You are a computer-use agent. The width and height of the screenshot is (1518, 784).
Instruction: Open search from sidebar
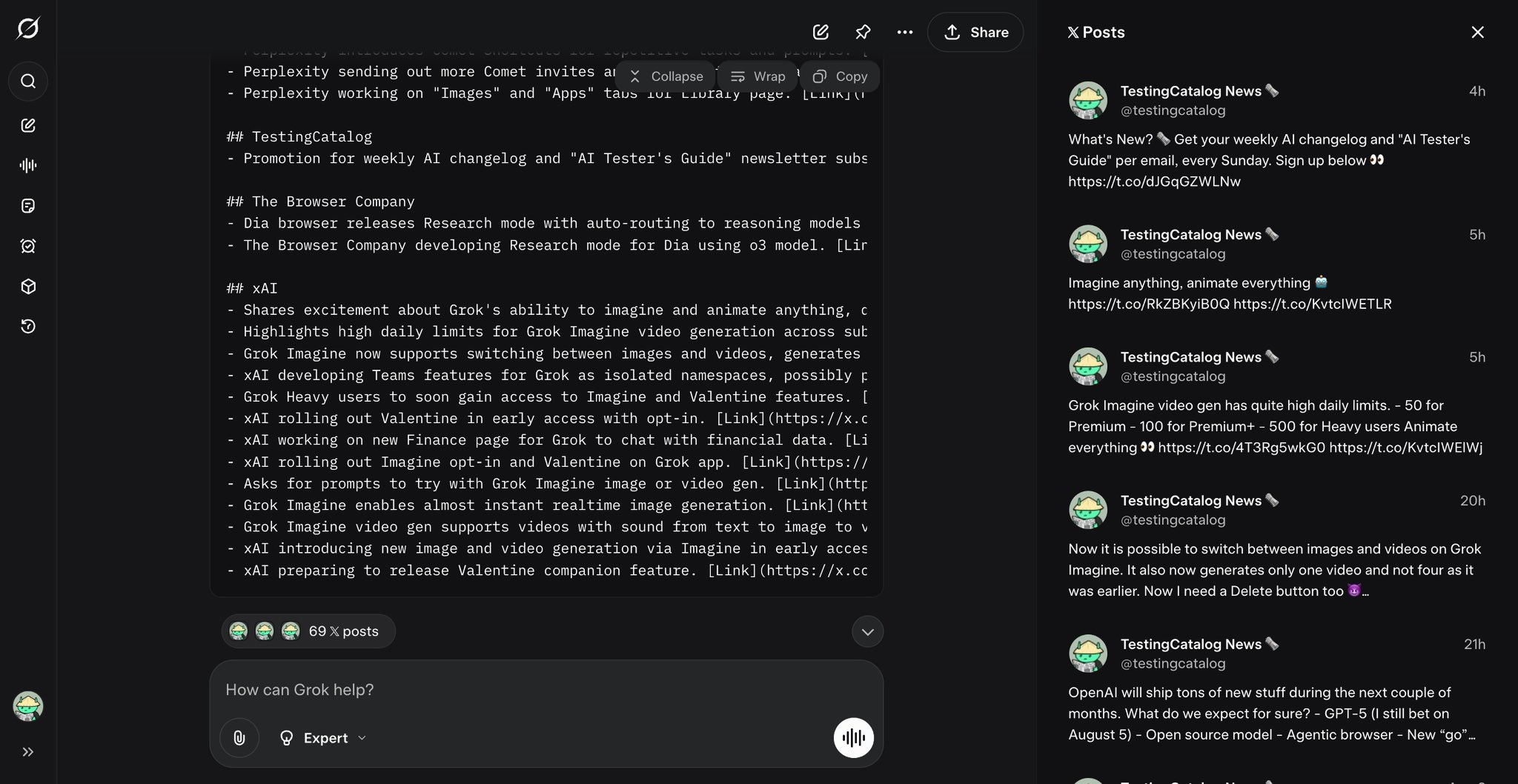[28, 81]
